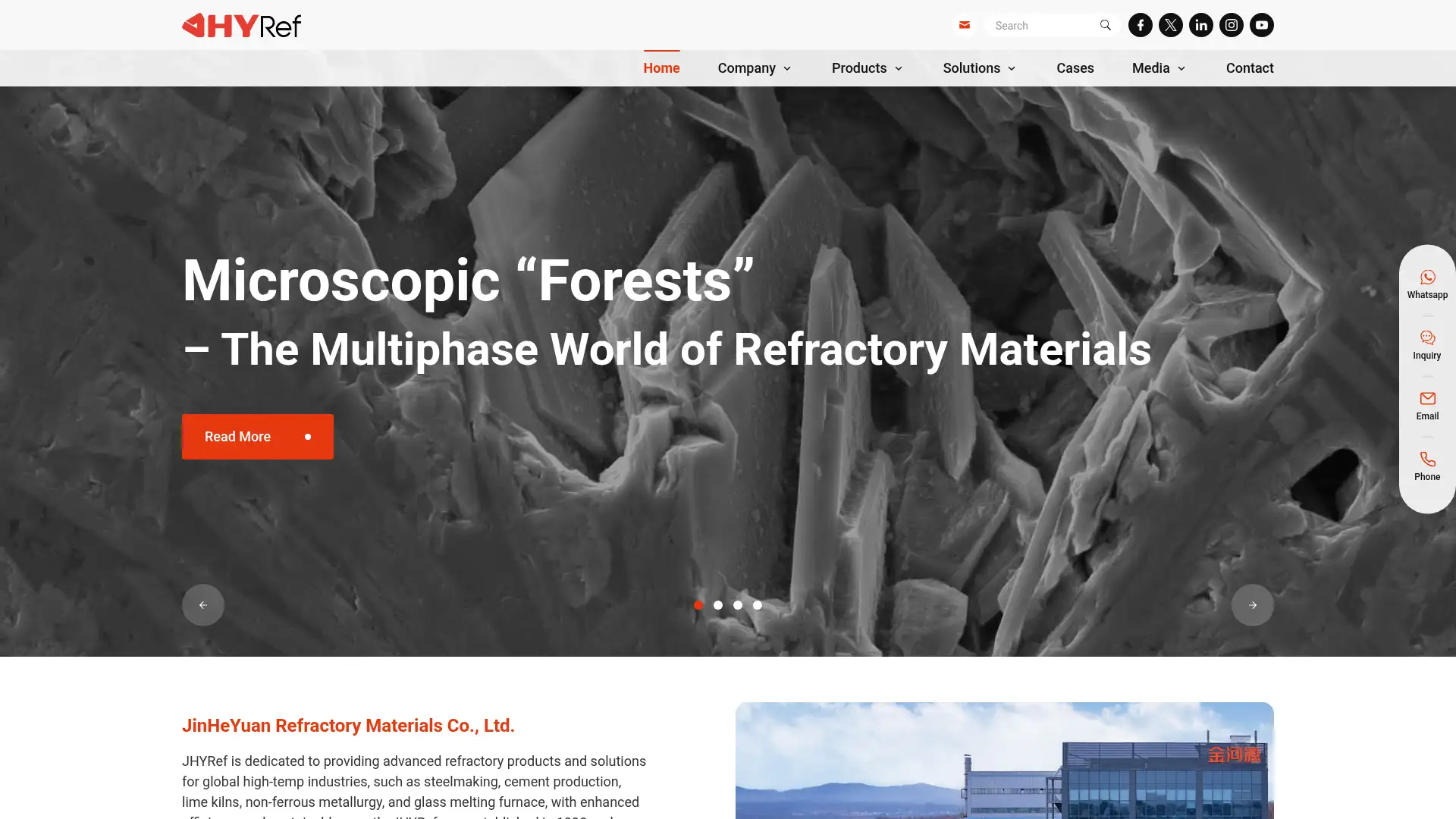Select the fourth carousel slide dot
This screenshot has height=819, width=1456.
pyautogui.click(x=757, y=605)
